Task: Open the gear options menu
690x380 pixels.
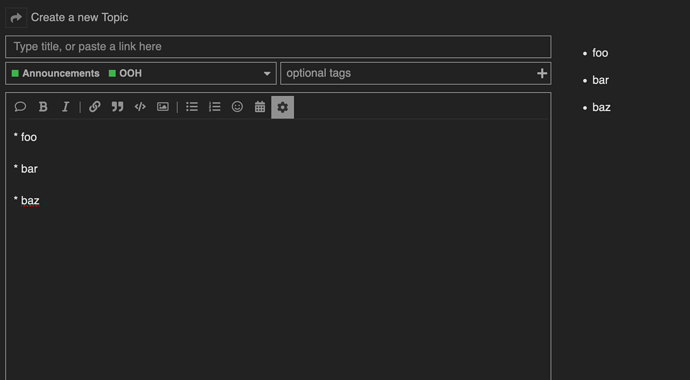Action: click(283, 107)
